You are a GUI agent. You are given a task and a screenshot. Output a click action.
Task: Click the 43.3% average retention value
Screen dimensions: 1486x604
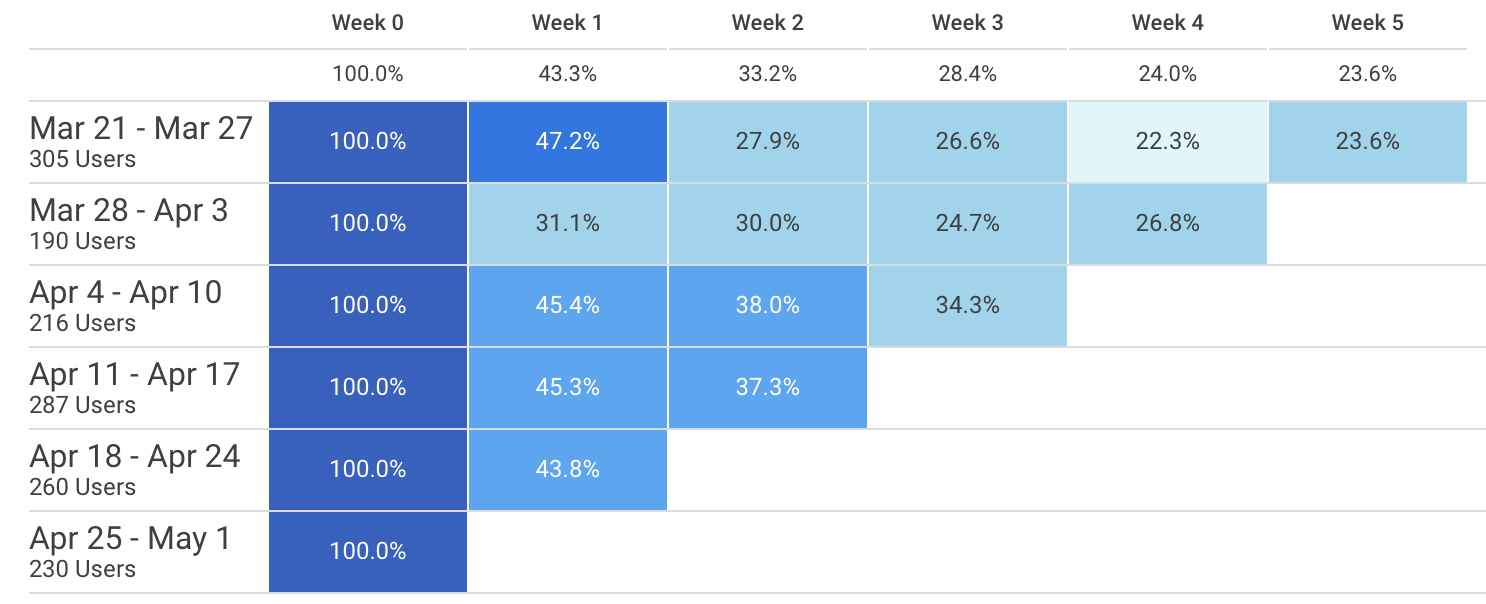click(x=567, y=74)
